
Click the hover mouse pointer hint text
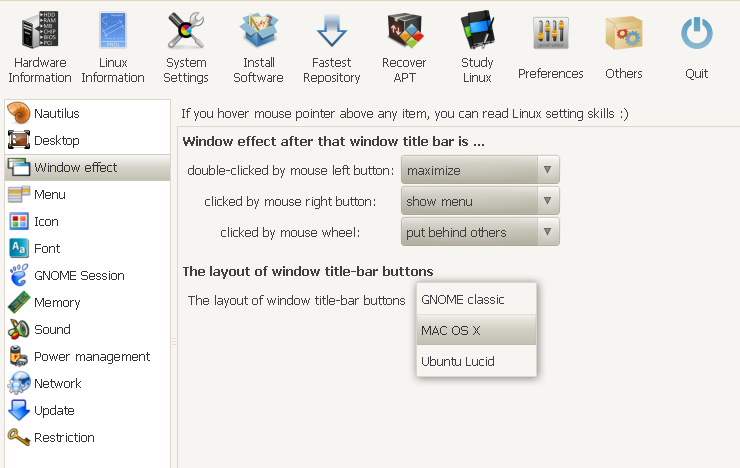click(405, 114)
